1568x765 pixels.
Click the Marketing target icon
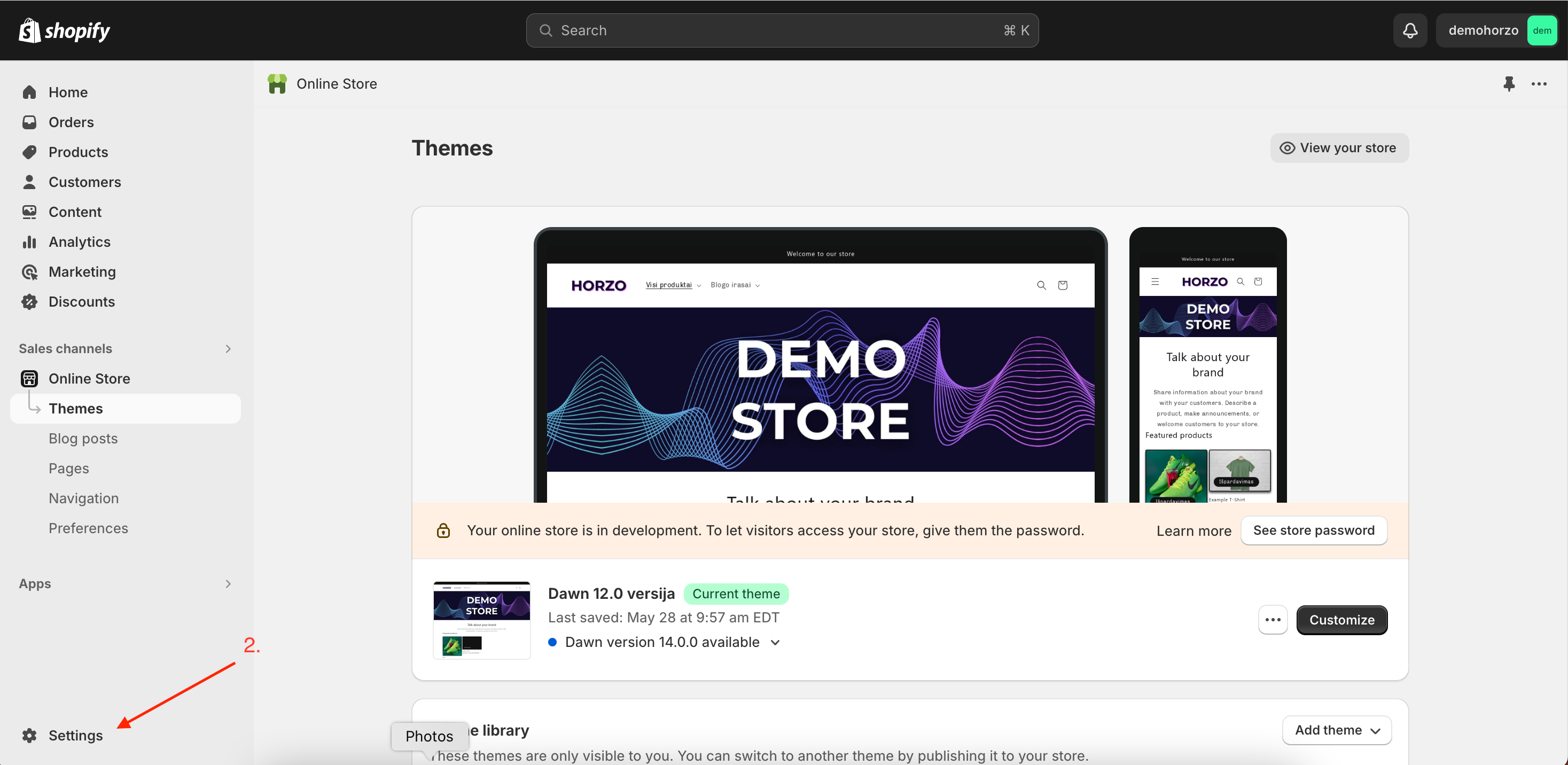click(x=29, y=272)
